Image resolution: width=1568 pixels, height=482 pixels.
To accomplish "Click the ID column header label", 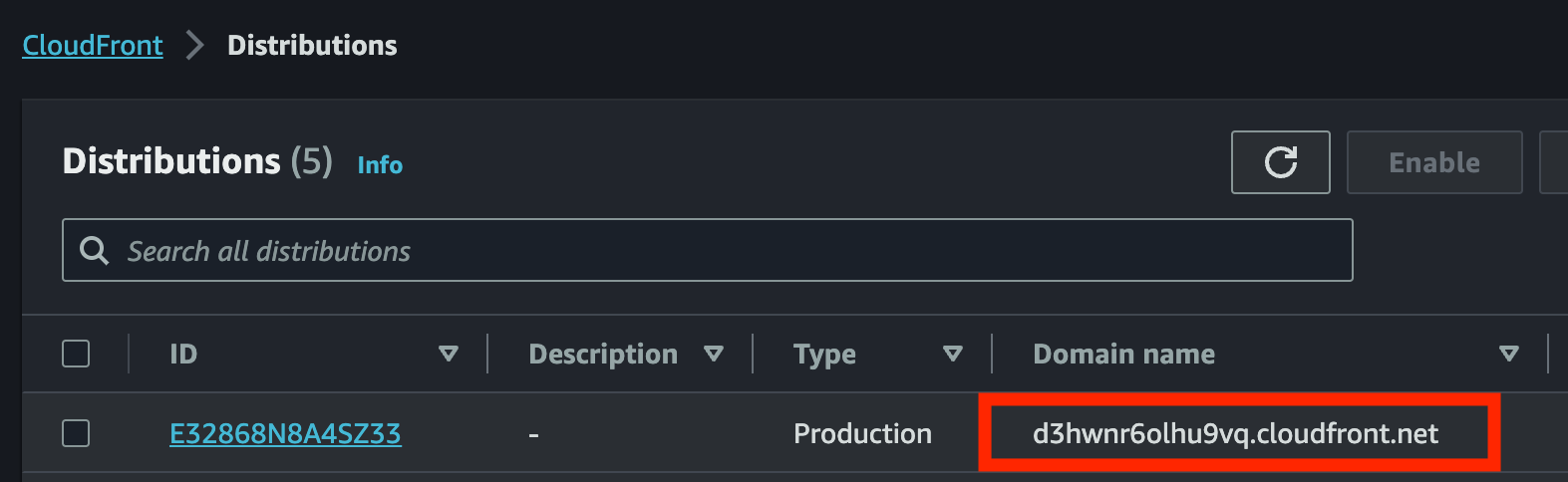I will pos(183,355).
